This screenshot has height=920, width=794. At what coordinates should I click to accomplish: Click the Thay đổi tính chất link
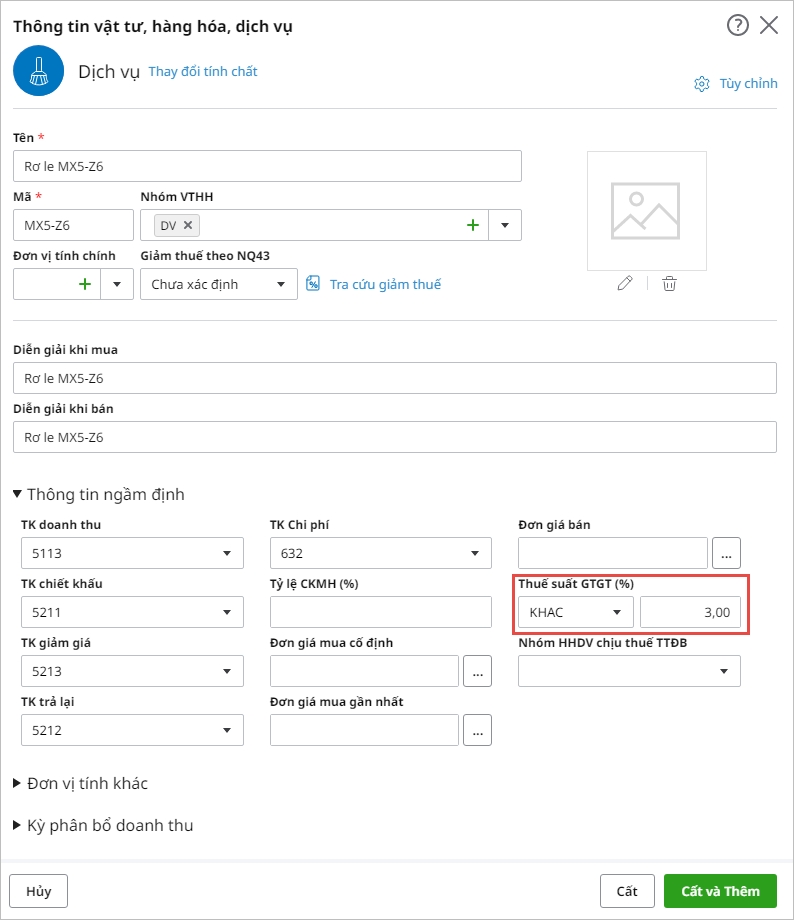203,72
